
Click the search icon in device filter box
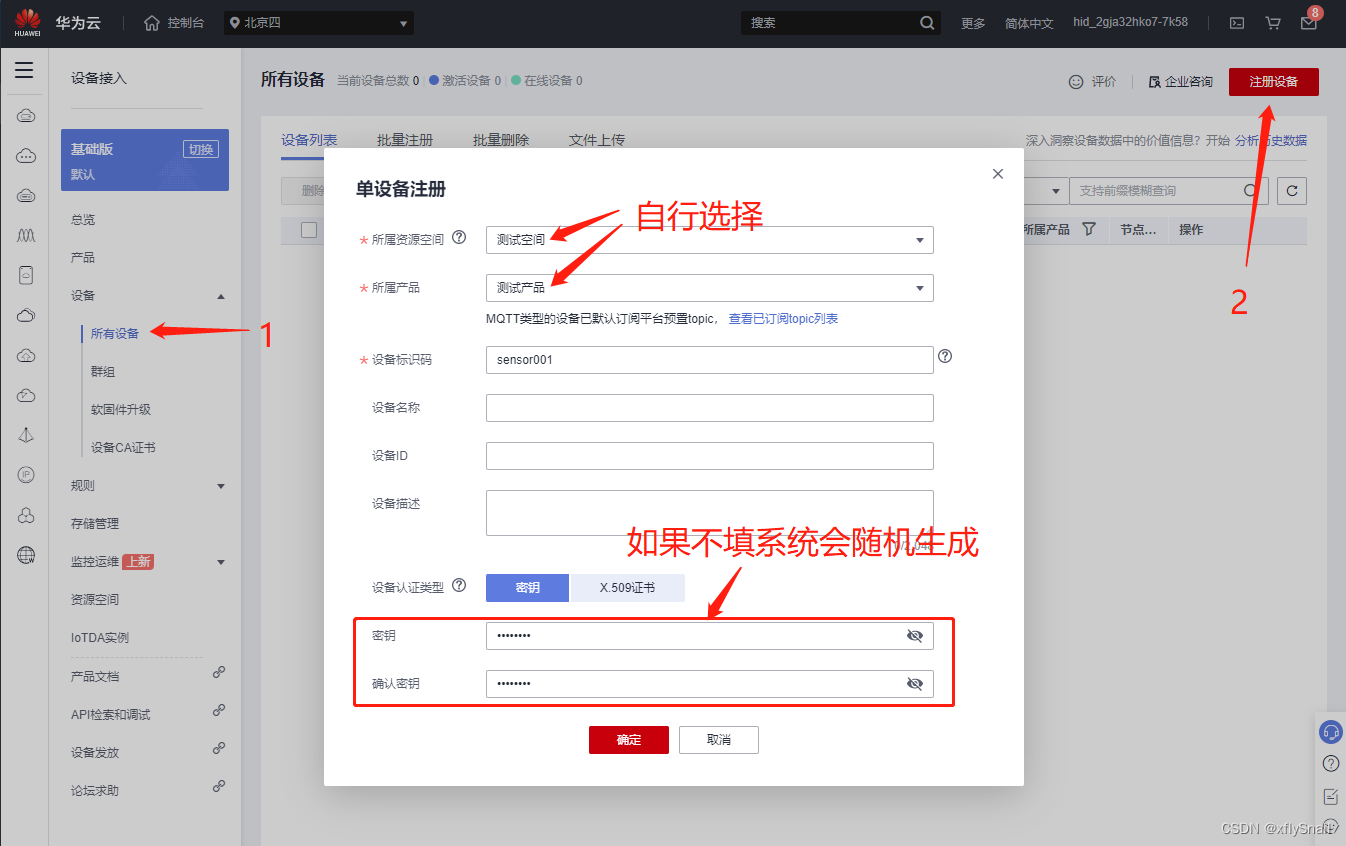[x=1251, y=190]
